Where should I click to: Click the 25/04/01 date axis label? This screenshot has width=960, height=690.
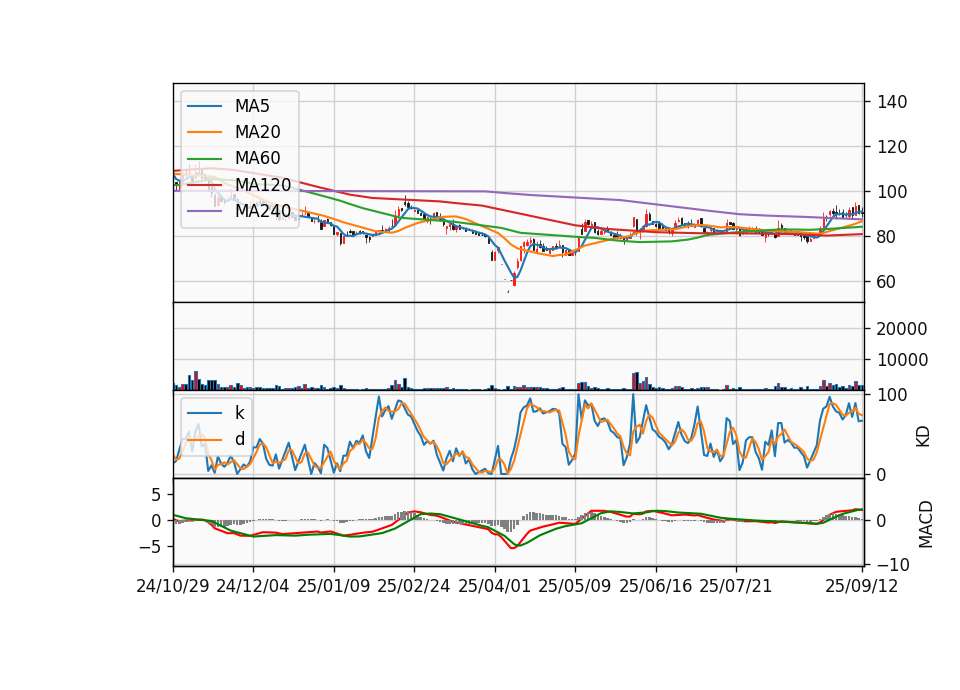495,586
